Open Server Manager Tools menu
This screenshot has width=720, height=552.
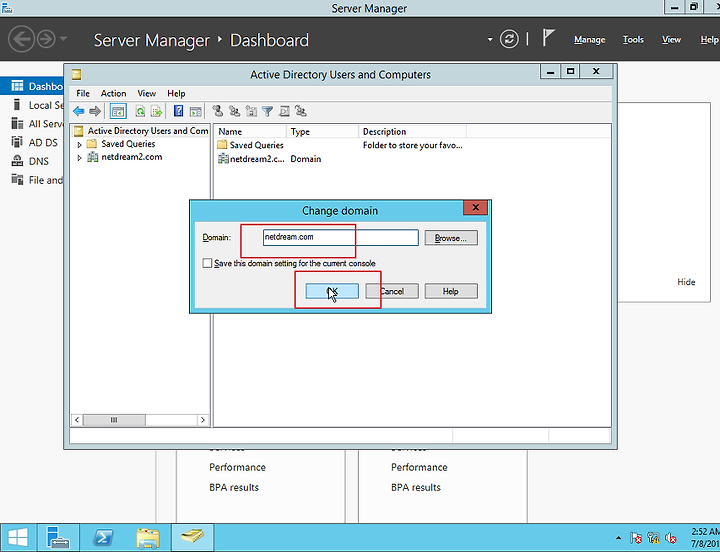[633, 39]
